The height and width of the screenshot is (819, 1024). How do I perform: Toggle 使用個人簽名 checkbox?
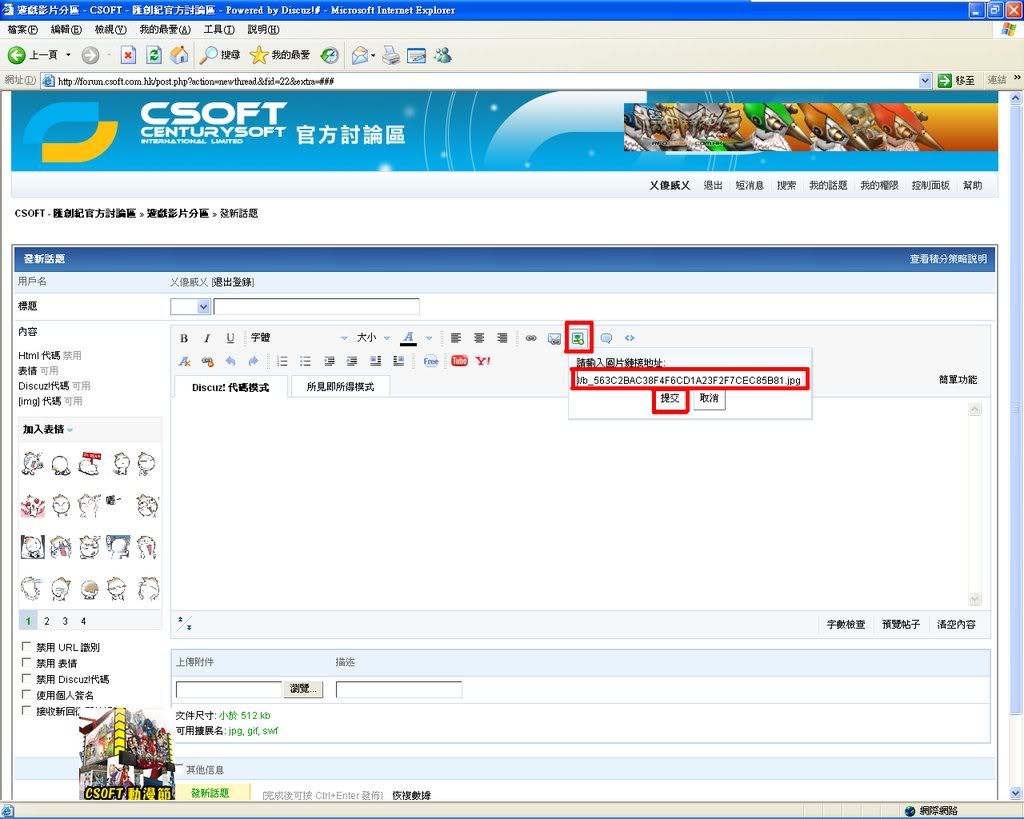click(27, 695)
